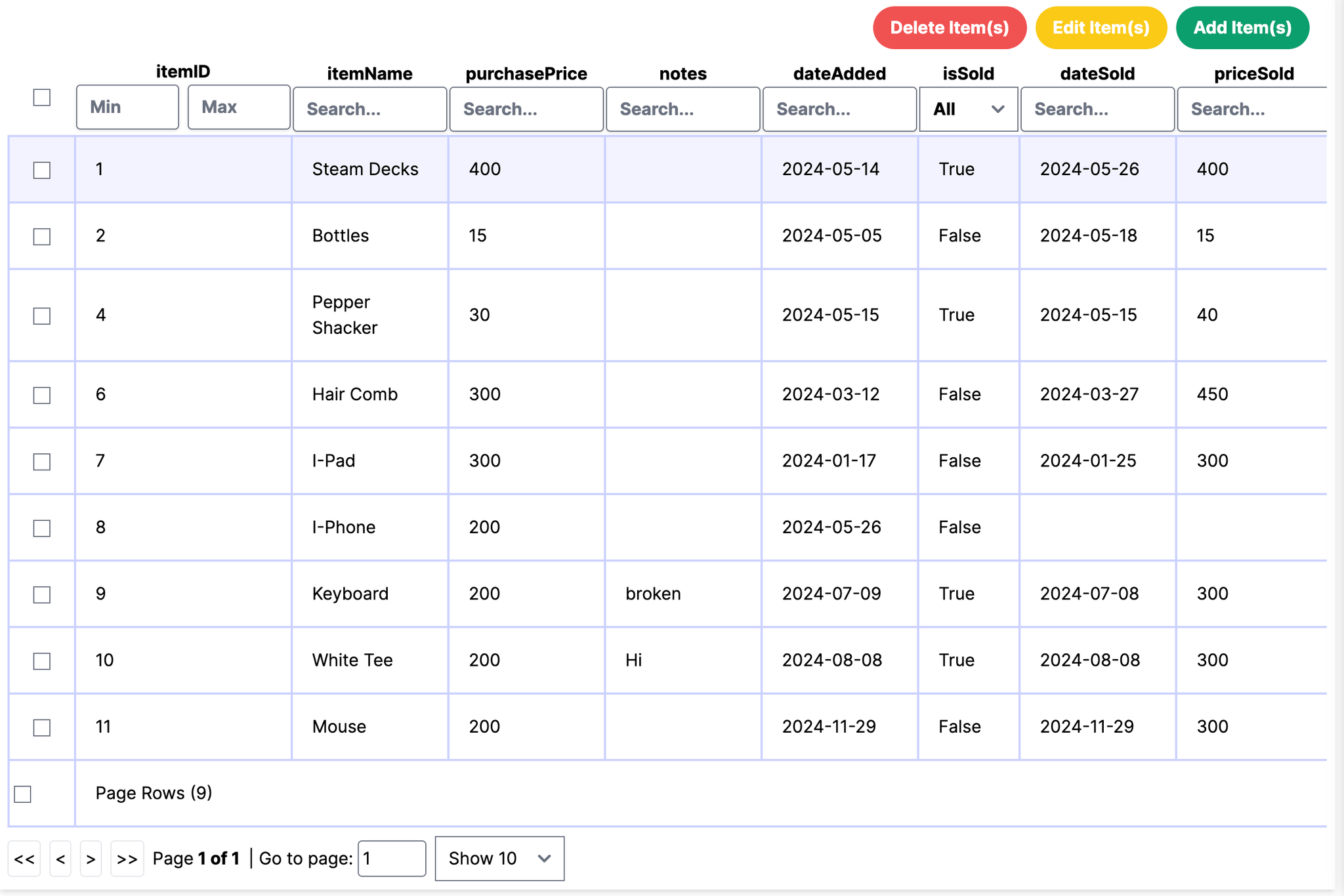The height and width of the screenshot is (896, 1344).
Task: Click the itemName search field
Action: (x=369, y=109)
